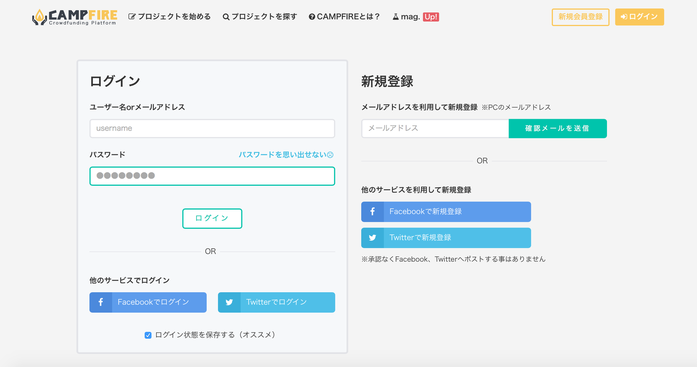
Task: Click the 確認メールを送信 button
Action: 557,128
